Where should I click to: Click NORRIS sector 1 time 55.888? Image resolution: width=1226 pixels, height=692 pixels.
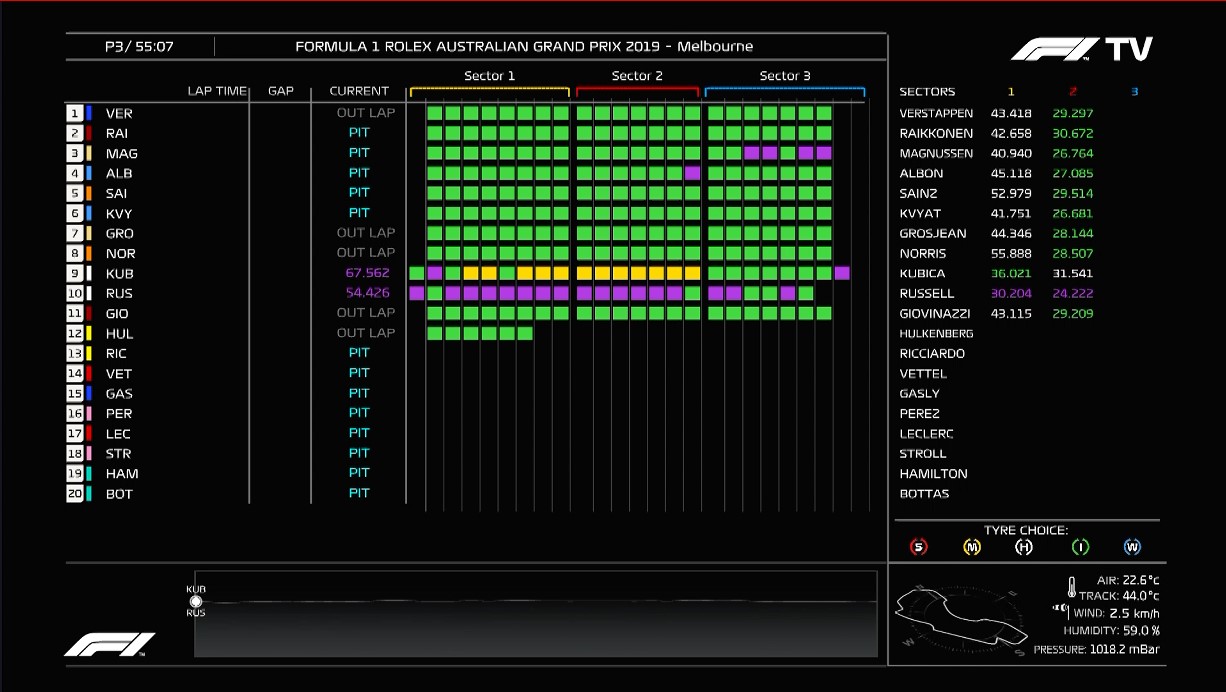click(x=1011, y=254)
